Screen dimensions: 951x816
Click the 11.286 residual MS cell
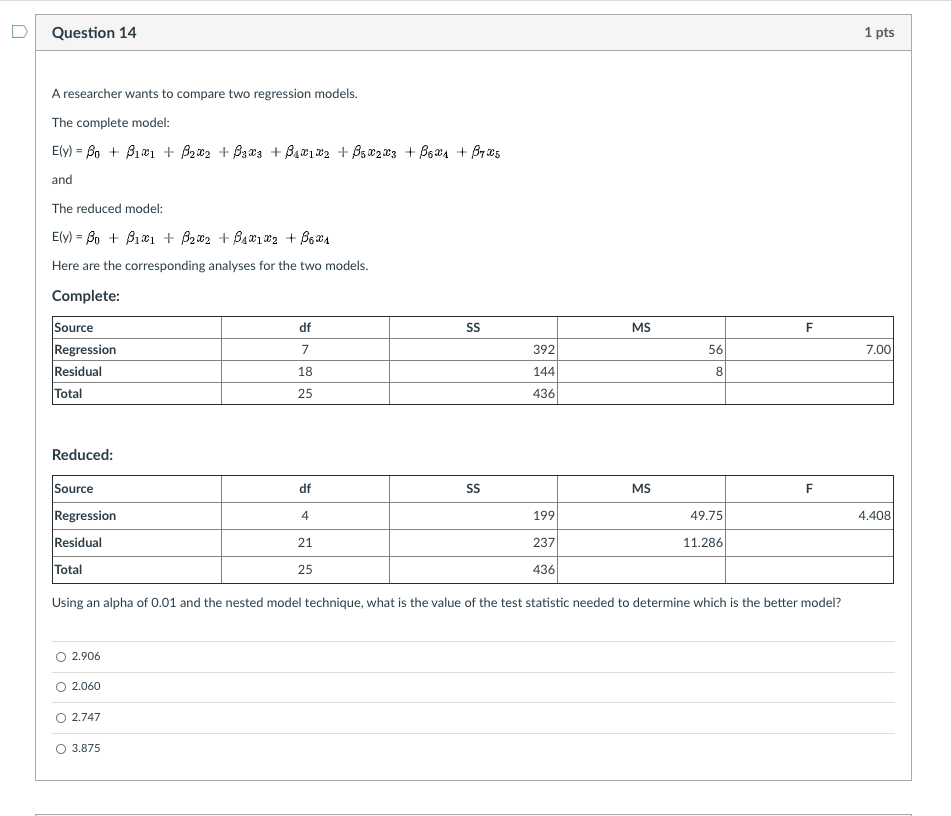[x=641, y=542]
